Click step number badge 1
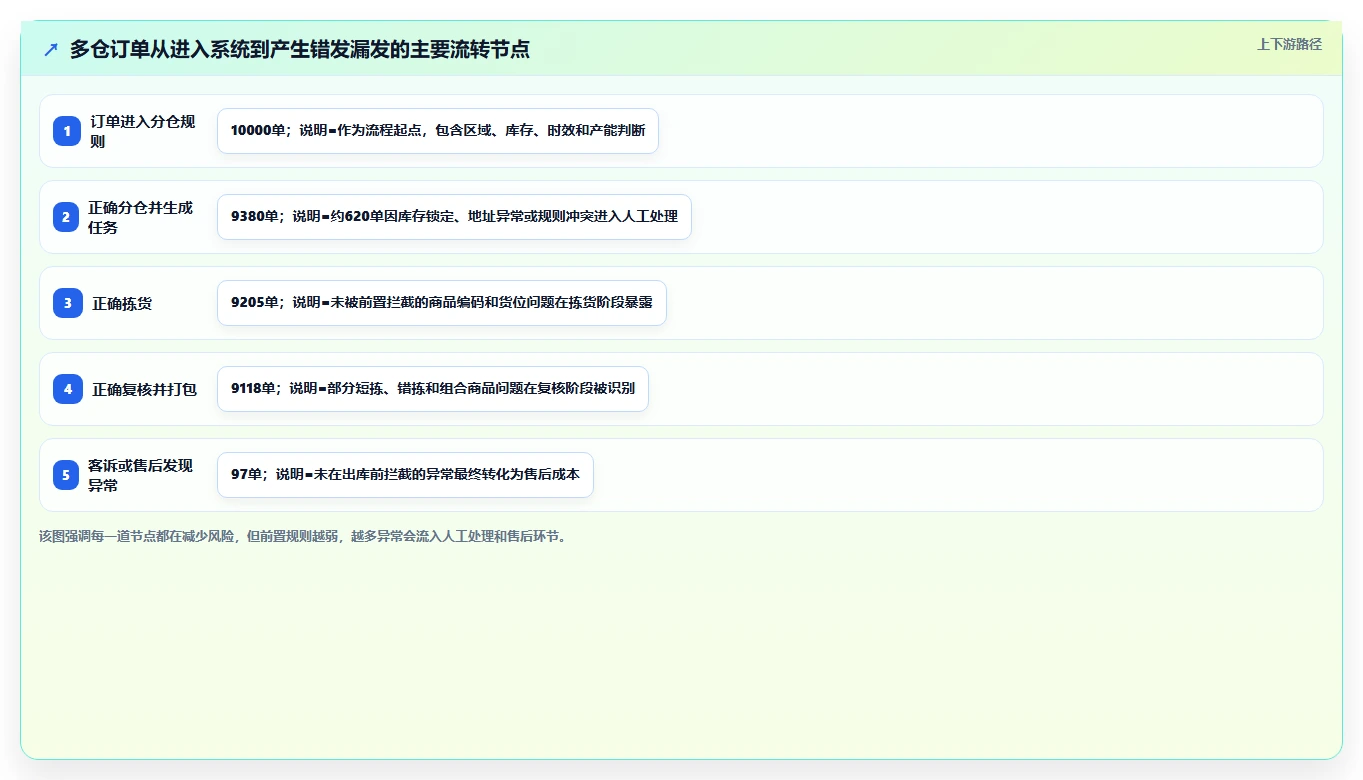The height and width of the screenshot is (780, 1363). tap(67, 131)
